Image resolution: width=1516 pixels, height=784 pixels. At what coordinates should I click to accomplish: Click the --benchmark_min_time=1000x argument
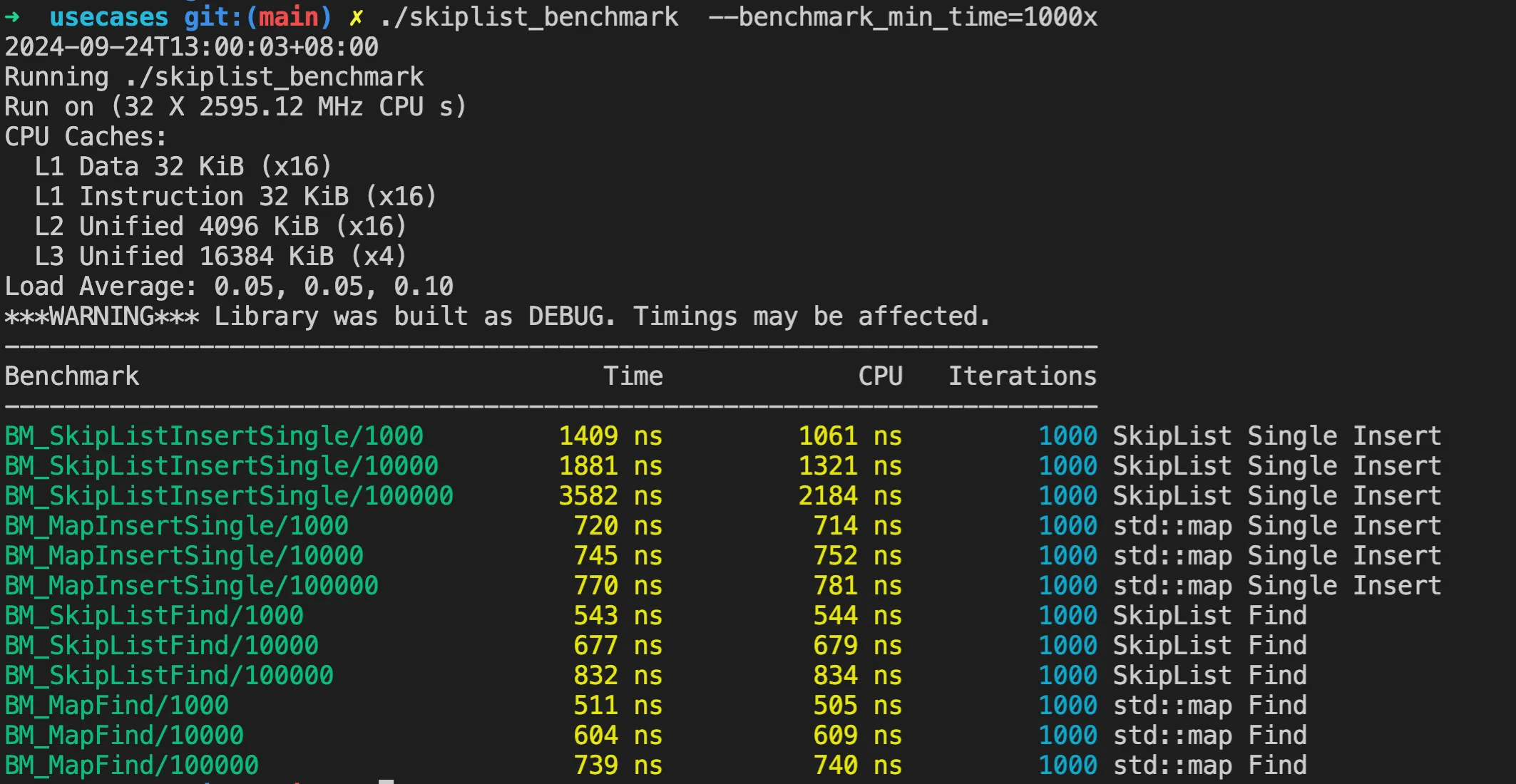point(903,17)
